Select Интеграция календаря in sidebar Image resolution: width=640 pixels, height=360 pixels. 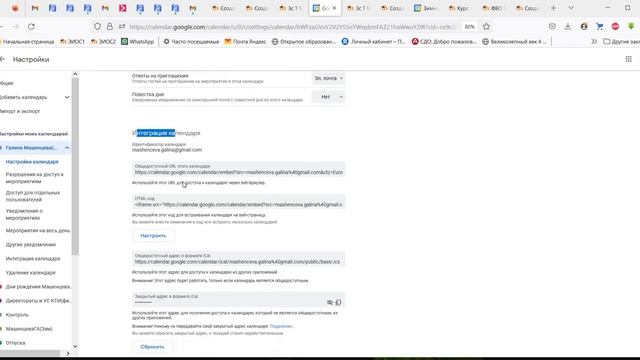[x=33, y=258]
